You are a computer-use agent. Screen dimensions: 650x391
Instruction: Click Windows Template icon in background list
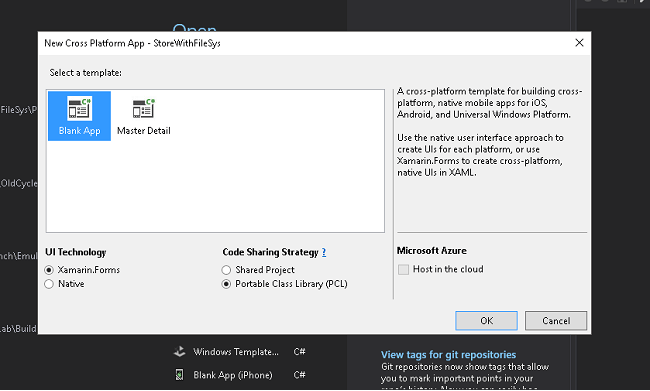(x=179, y=352)
